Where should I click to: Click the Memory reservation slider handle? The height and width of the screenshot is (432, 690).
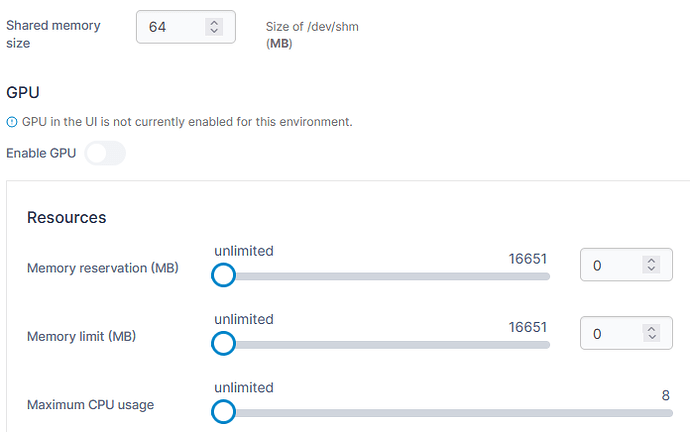223,275
